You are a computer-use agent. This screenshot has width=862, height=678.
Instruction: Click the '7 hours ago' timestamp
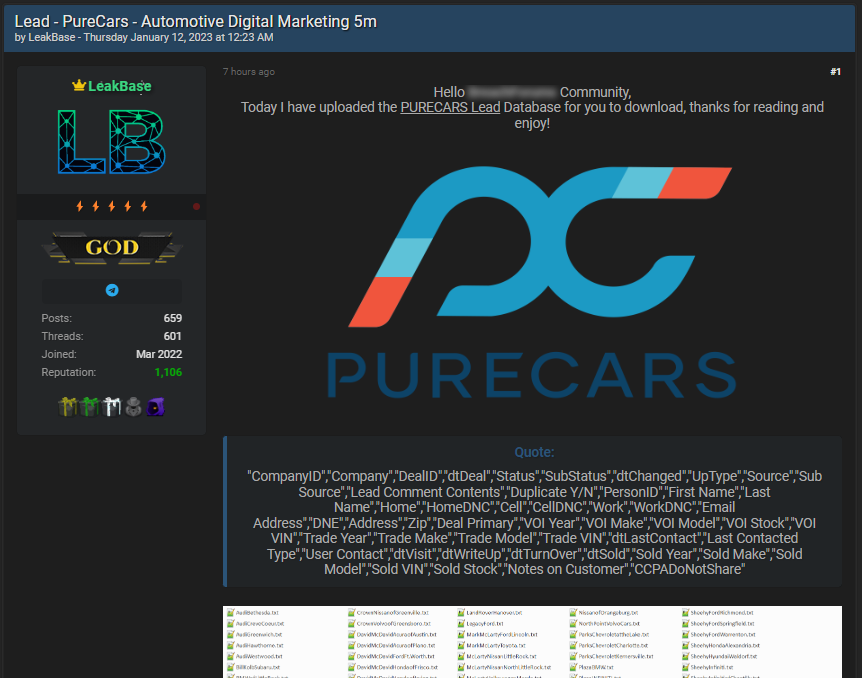click(248, 71)
